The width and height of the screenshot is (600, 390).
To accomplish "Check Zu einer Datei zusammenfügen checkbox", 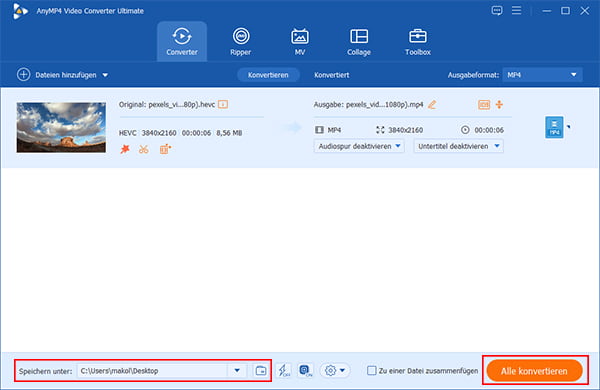I will pos(371,370).
